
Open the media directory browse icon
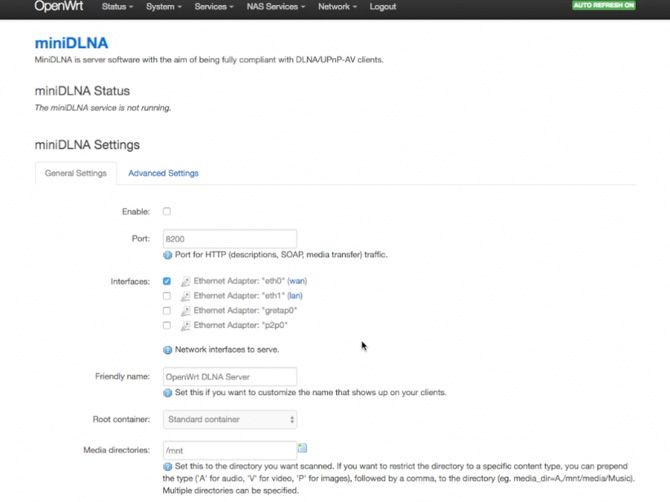[x=303, y=448]
